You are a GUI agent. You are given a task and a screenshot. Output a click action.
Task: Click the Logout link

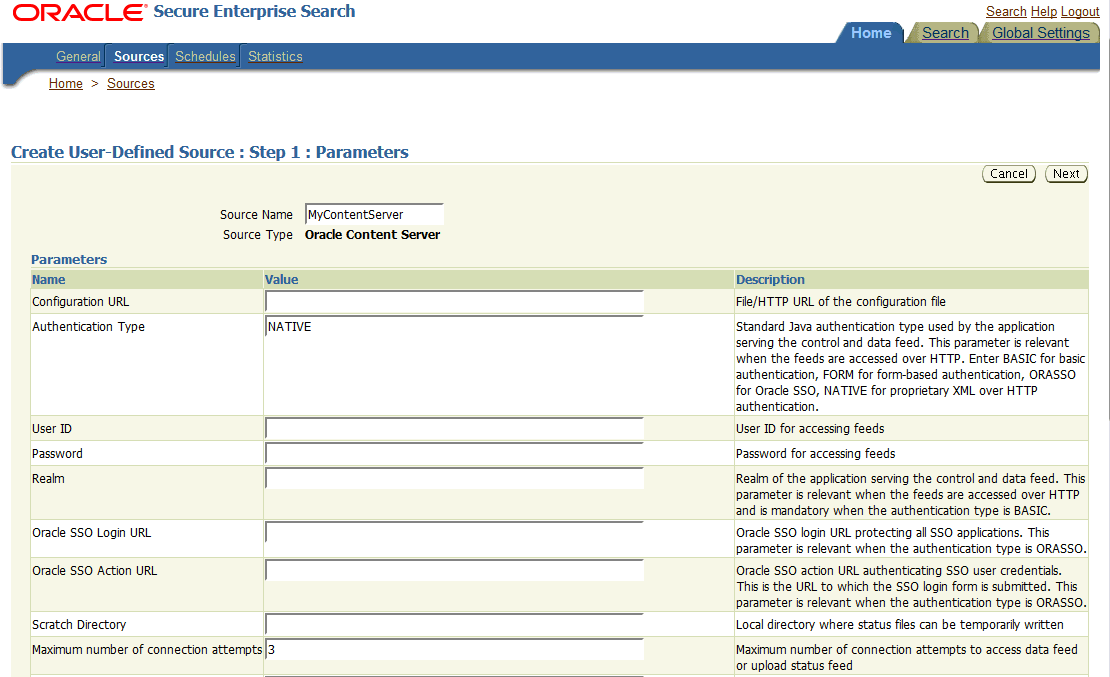tap(1080, 11)
